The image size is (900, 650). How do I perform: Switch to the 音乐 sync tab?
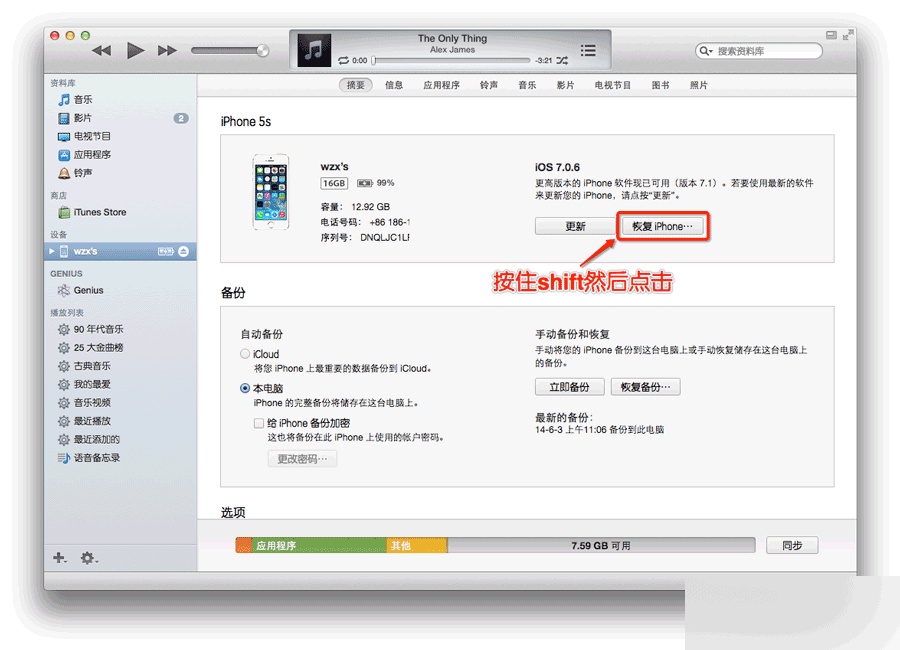point(527,85)
